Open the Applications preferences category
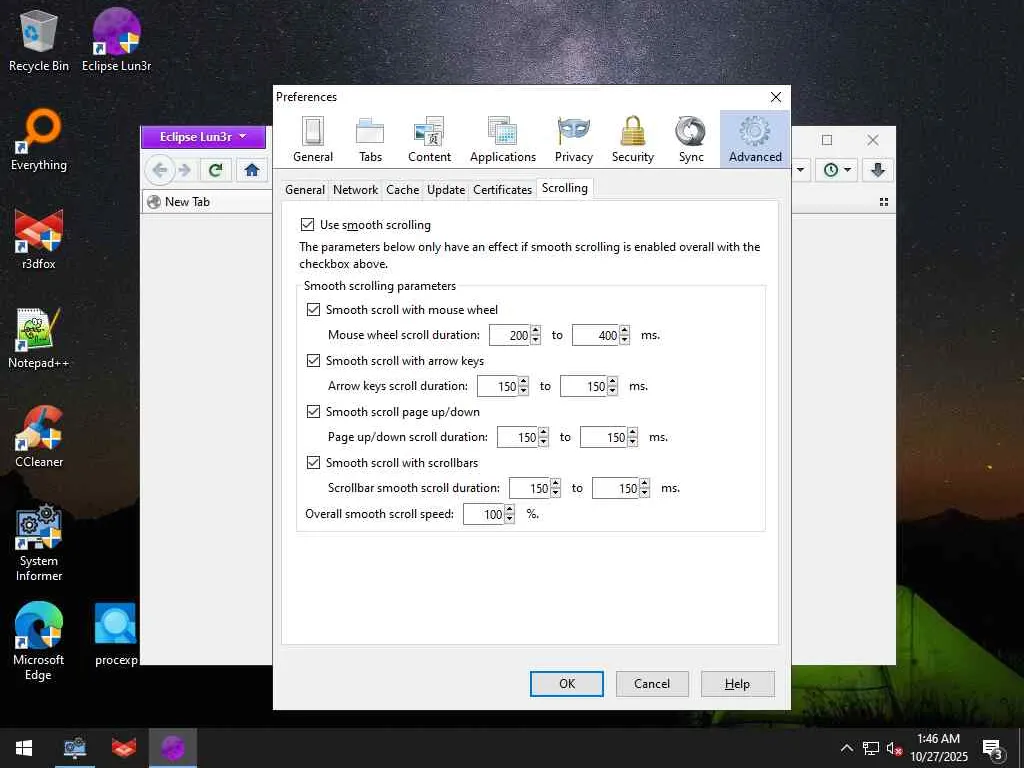 coord(503,139)
